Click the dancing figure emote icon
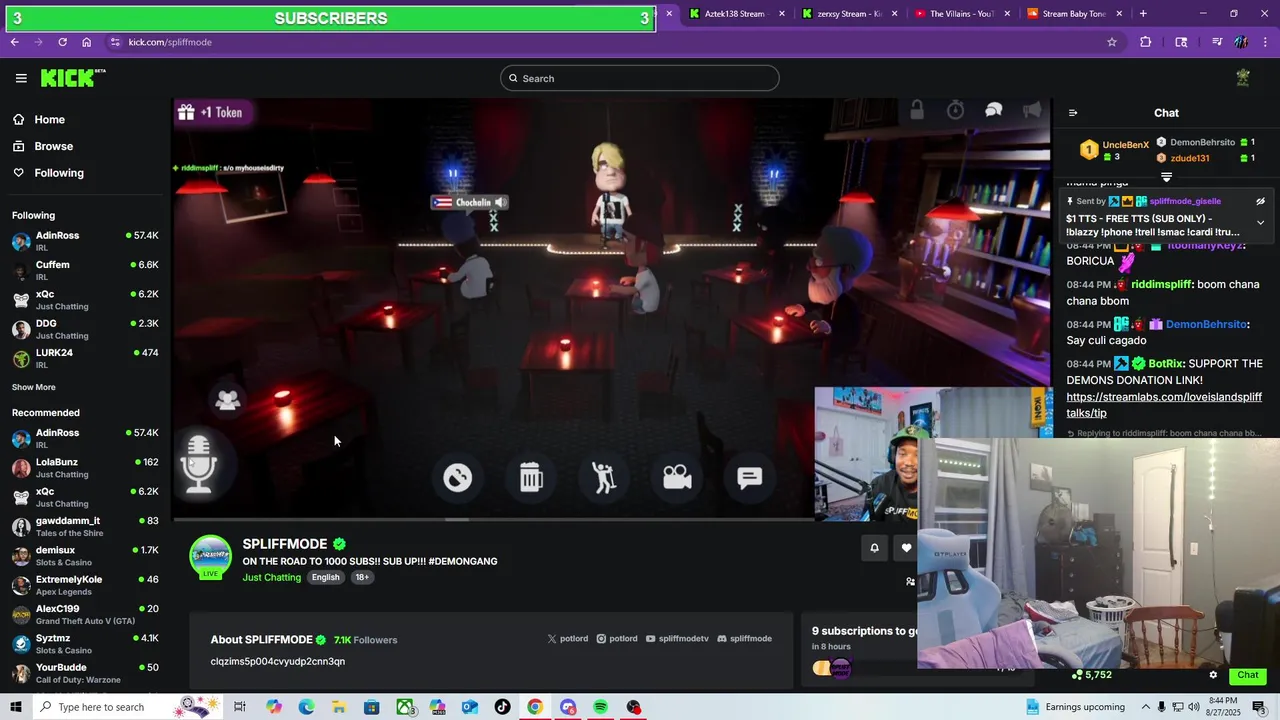Screen dimensions: 1280x720 (604, 478)
